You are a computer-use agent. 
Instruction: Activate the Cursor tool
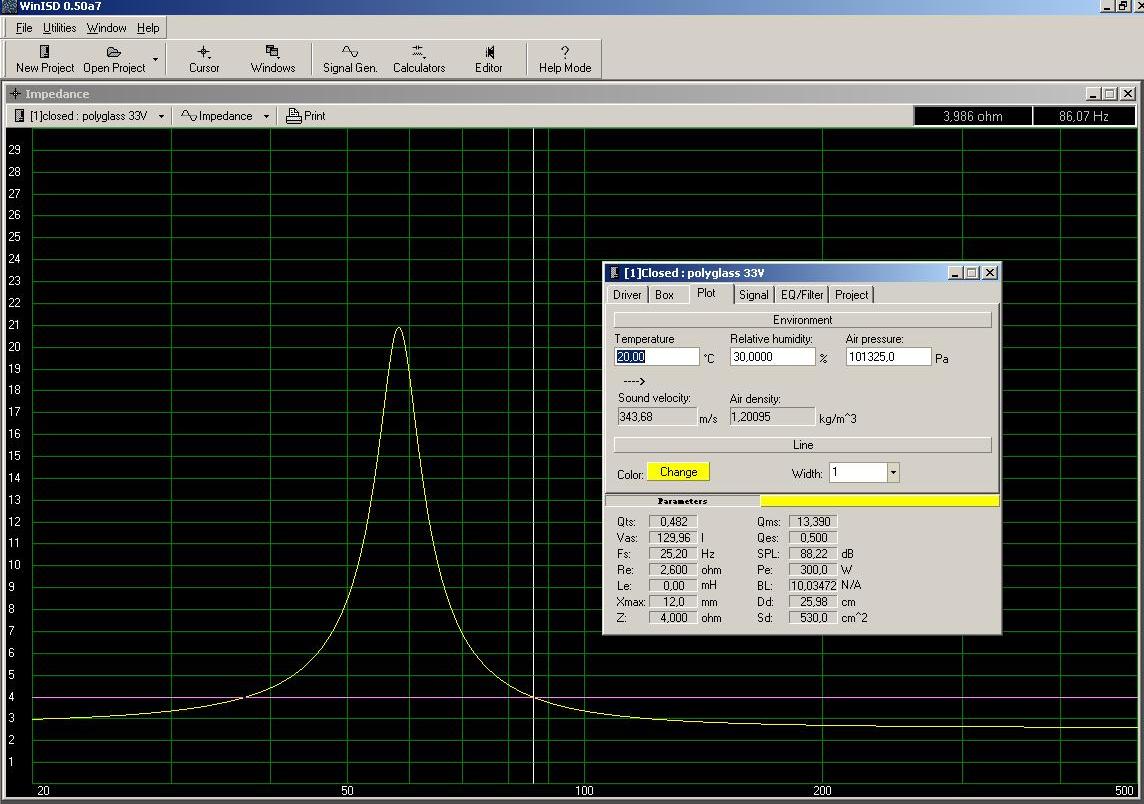(x=204, y=59)
